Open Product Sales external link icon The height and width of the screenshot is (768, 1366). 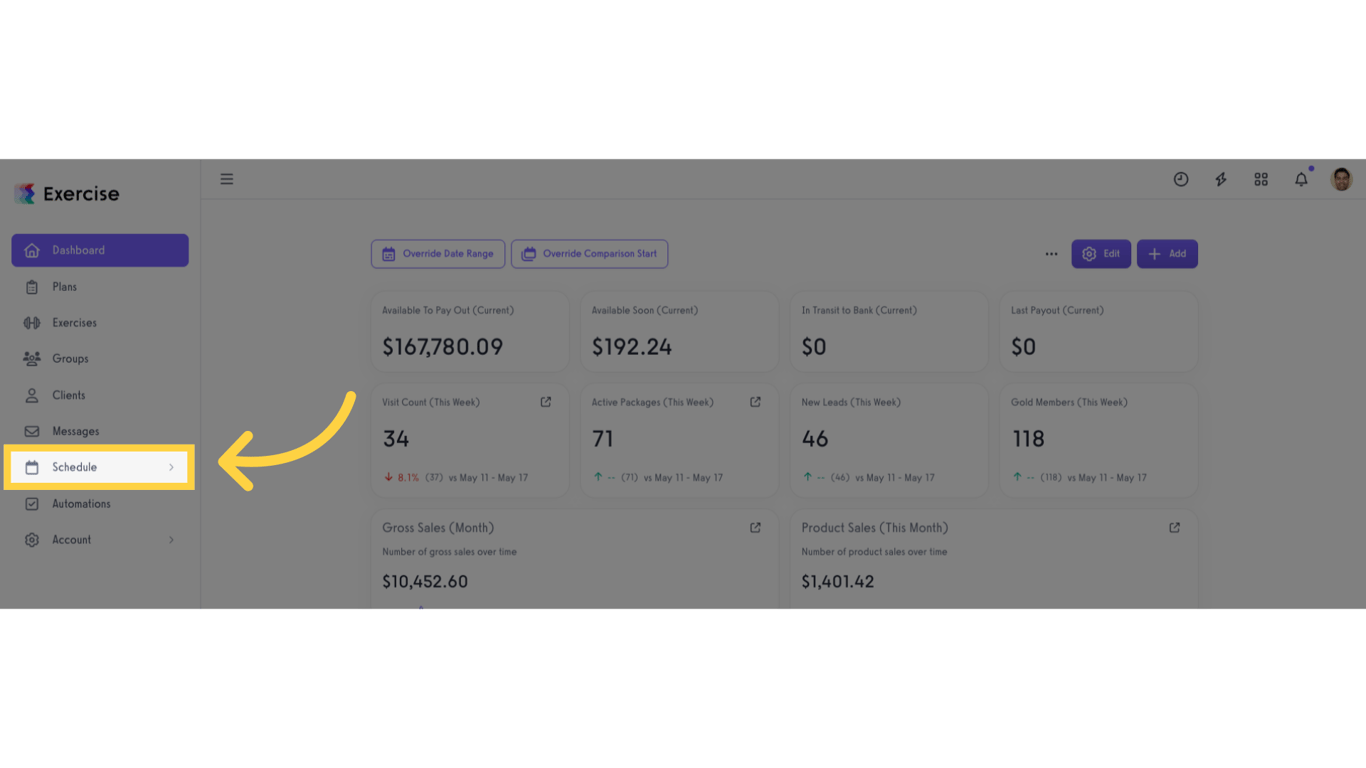tap(1174, 528)
